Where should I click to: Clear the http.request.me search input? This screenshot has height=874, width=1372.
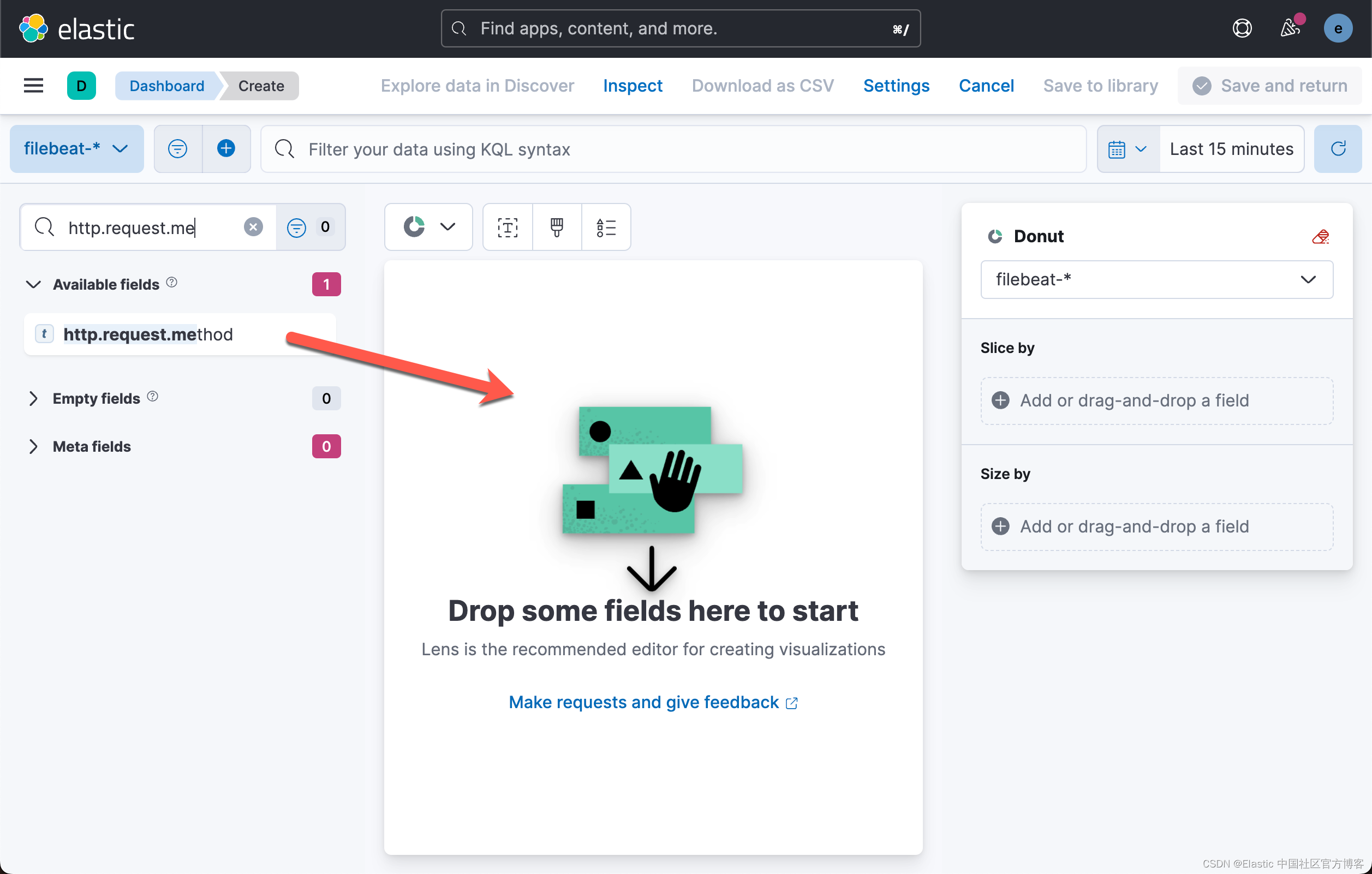[x=253, y=227]
